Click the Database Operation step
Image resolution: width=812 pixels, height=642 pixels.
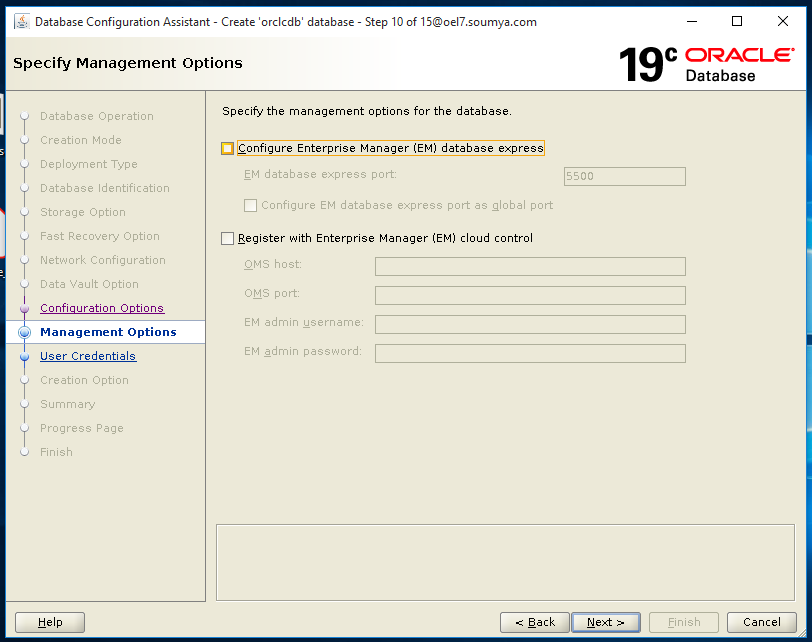(x=97, y=116)
